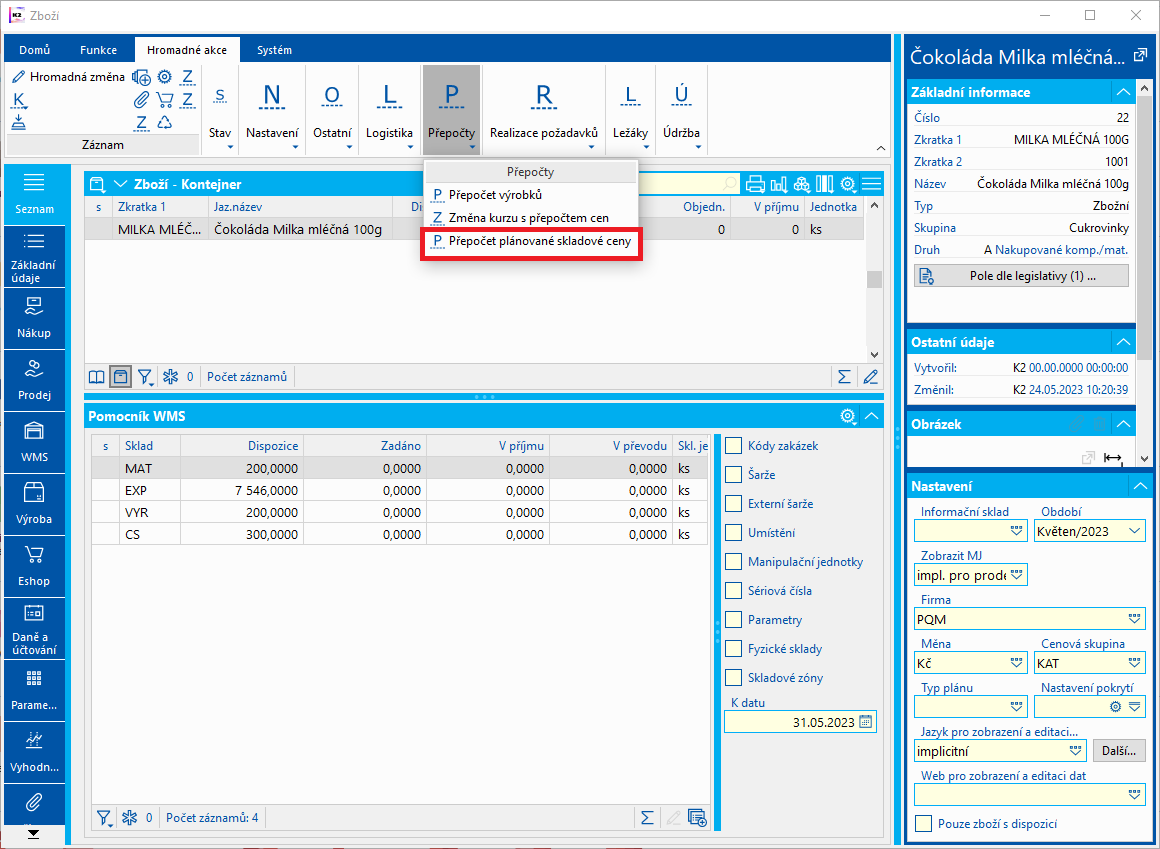1160x849 pixels.
Task: Switch to Systém ribbon tab
Action: [x=274, y=50]
